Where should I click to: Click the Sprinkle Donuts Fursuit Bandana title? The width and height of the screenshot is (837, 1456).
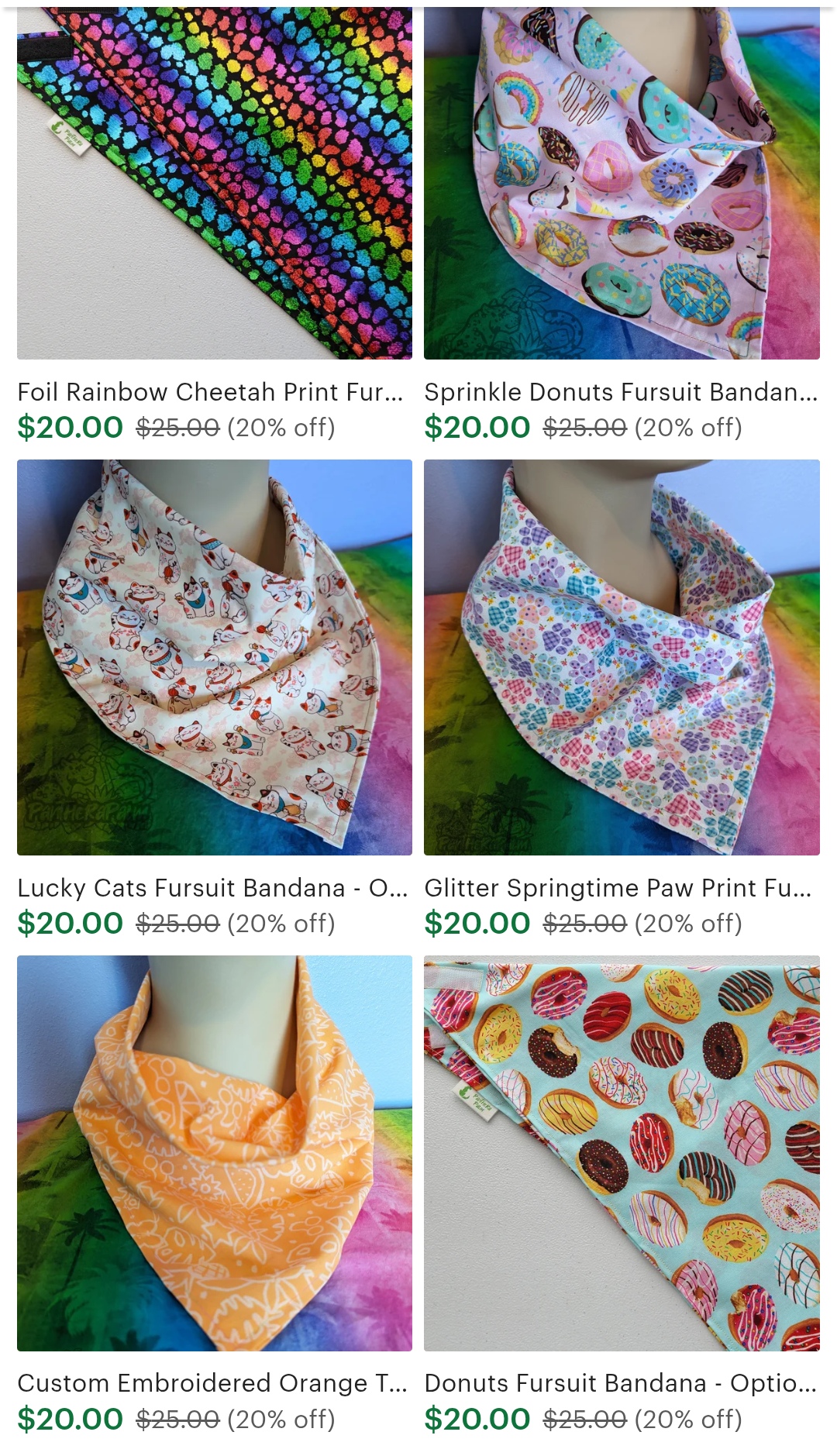click(621, 392)
